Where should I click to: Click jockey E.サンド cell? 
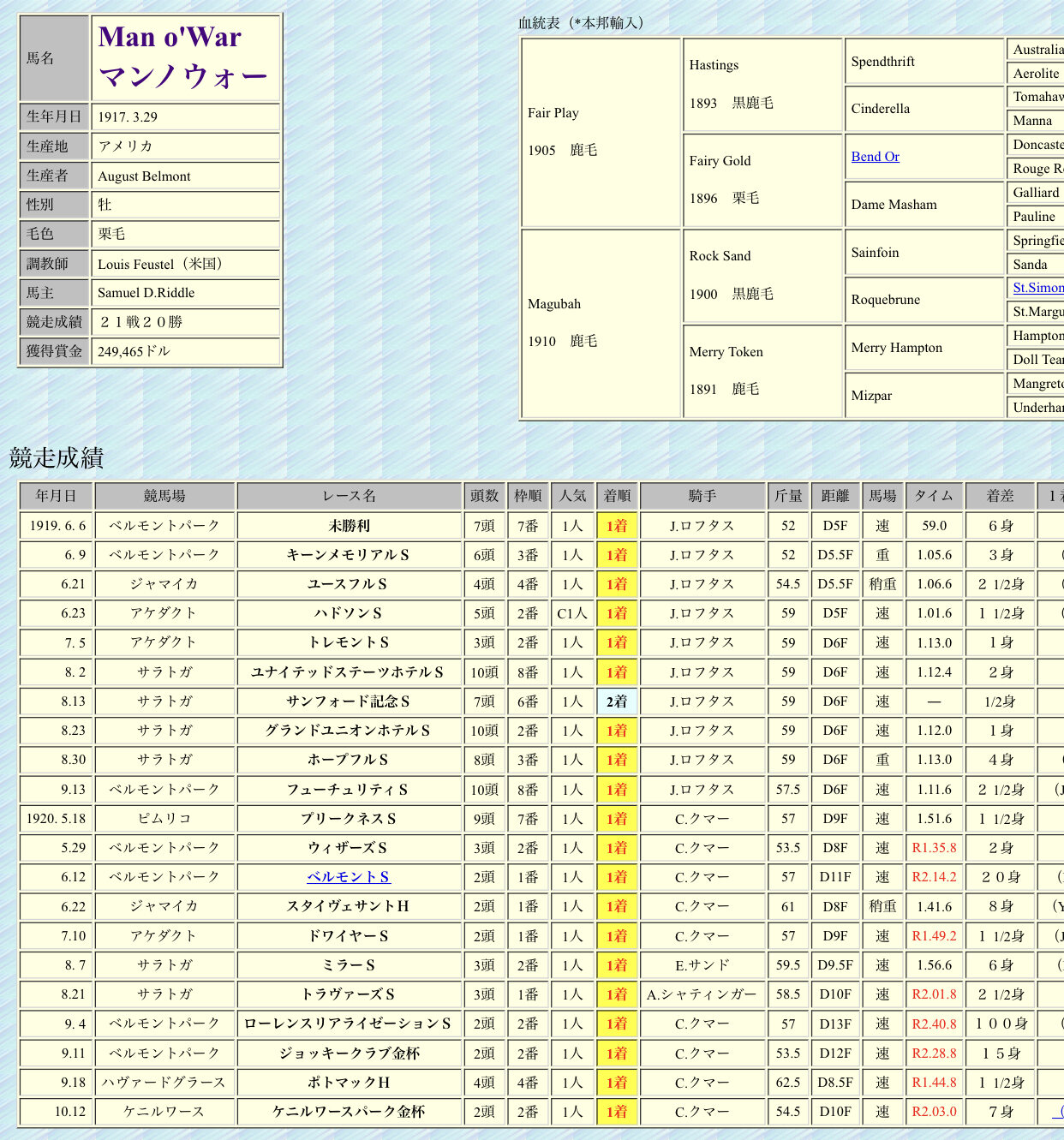click(702, 965)
